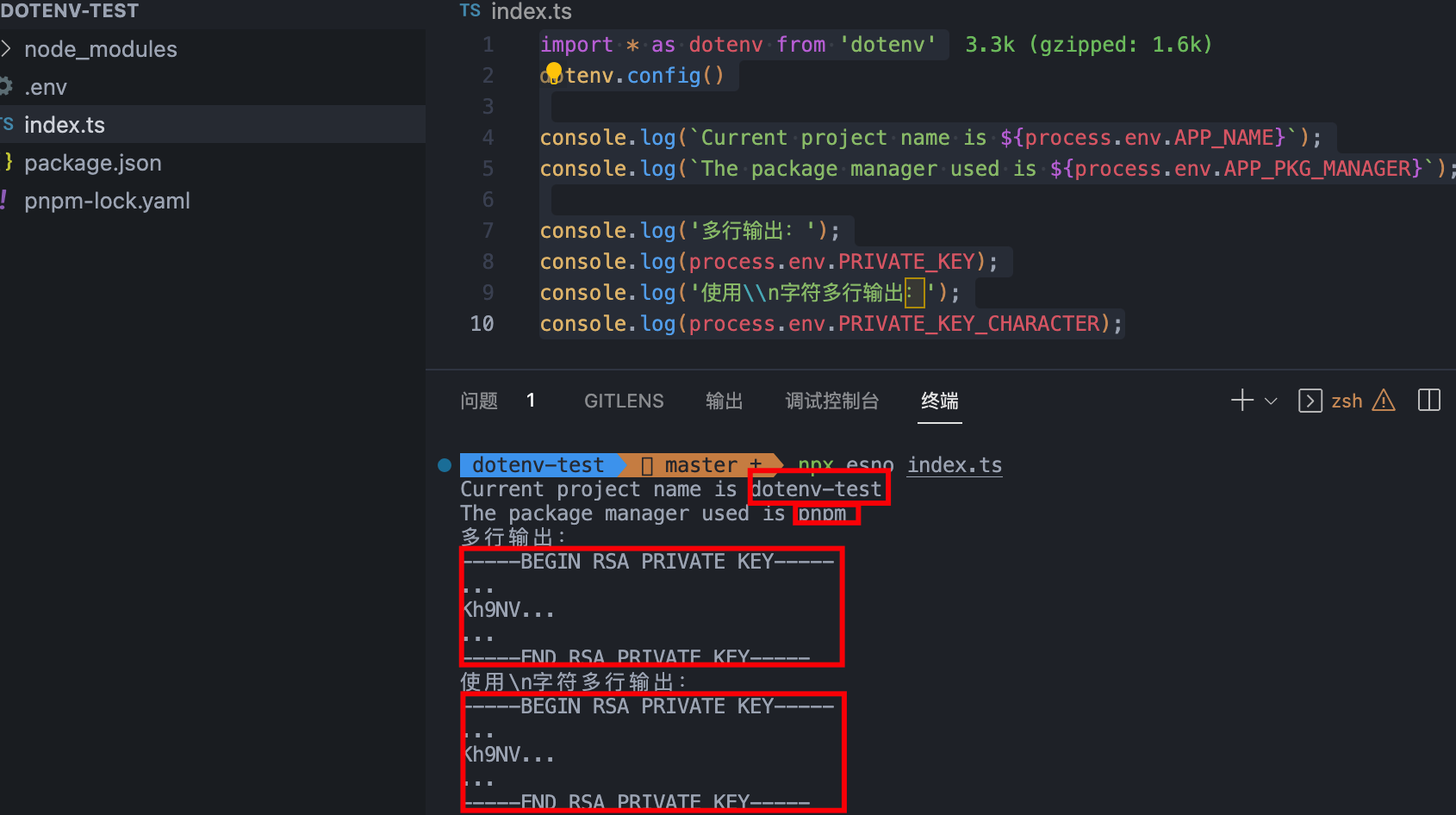Screen dimensions: 1456x815
Task: Click the 'dotenv' import string on line 1
Action: [887, 45]
